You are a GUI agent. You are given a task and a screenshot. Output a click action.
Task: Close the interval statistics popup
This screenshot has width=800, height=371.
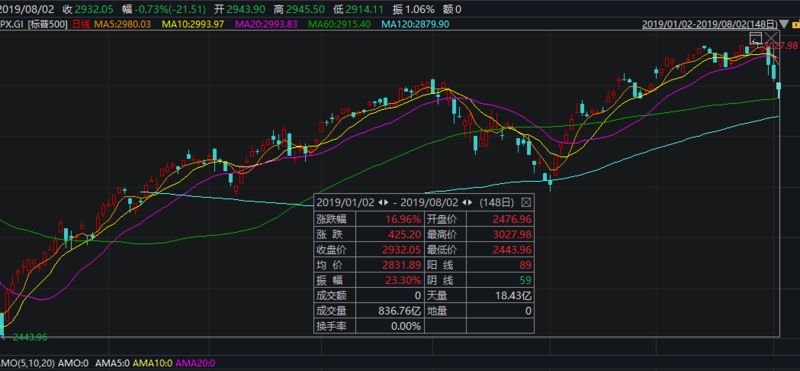[x=526, y=202]
